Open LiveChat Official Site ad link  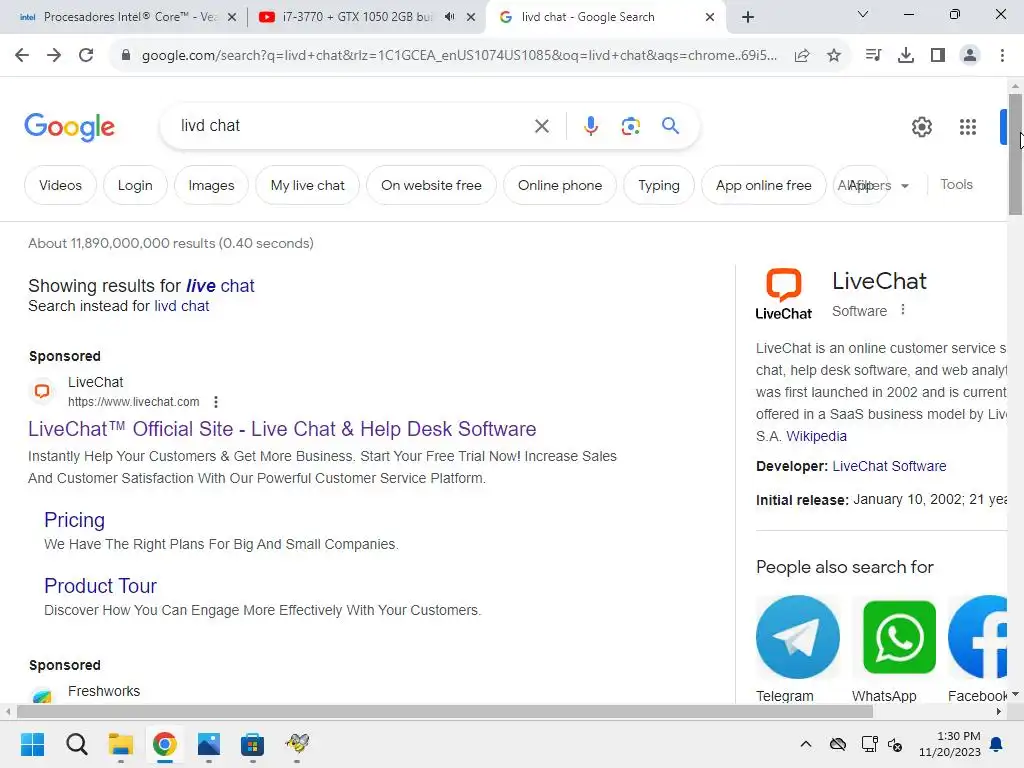click(282, 429)
